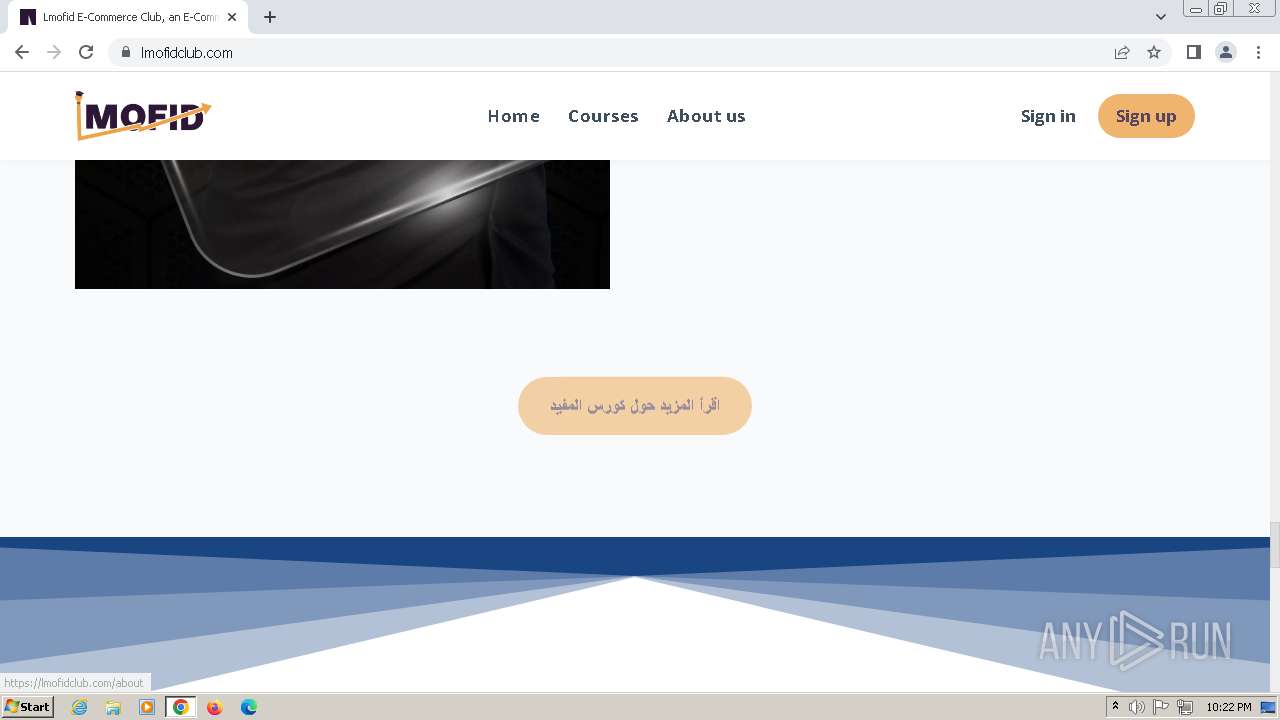Click the Lmofid logo in header
The image size is (1280, 720).
pyautogui.click(x=143, y=116)
